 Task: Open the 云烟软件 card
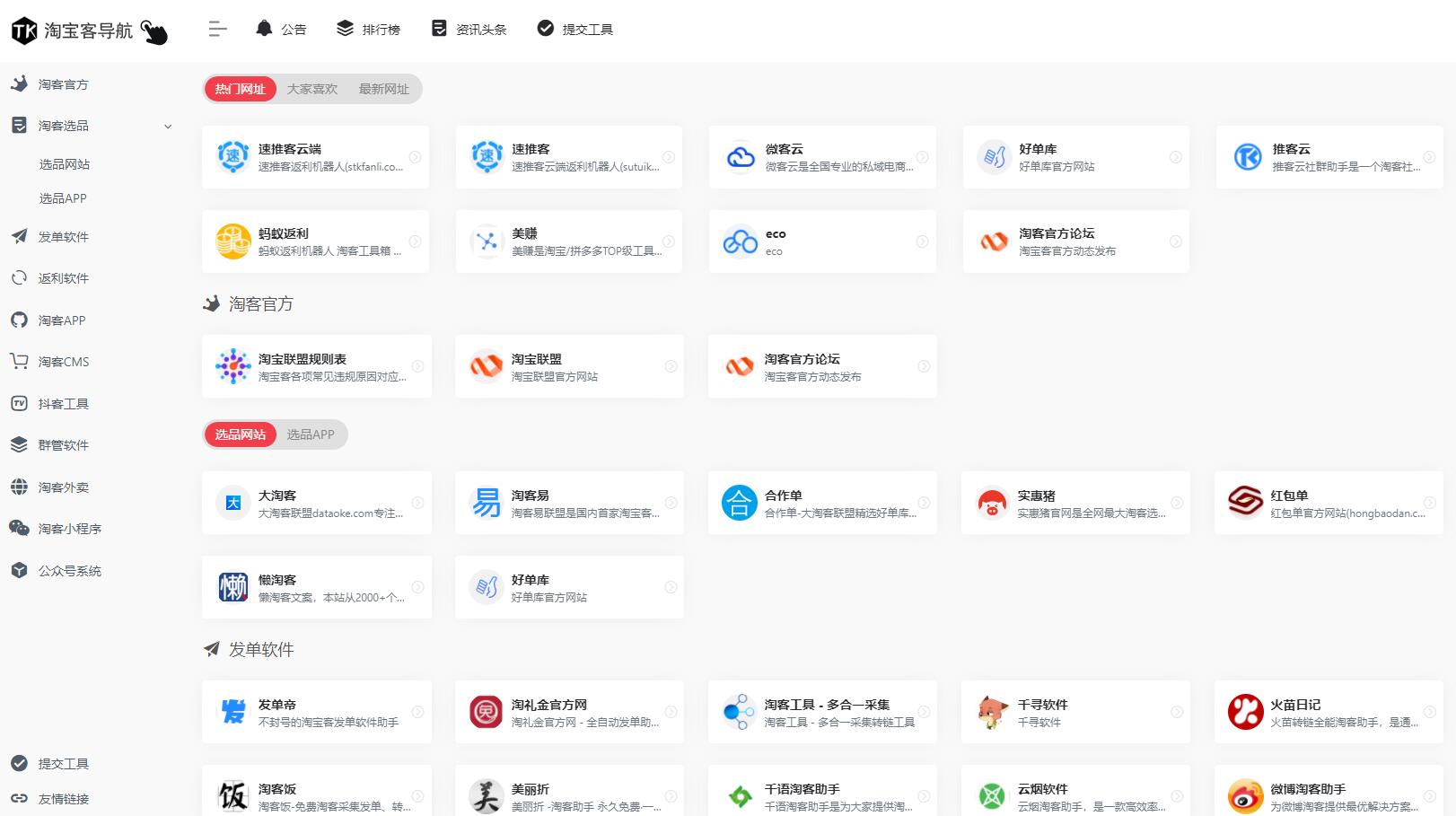pyautogui.click(x=1075, y=791)
